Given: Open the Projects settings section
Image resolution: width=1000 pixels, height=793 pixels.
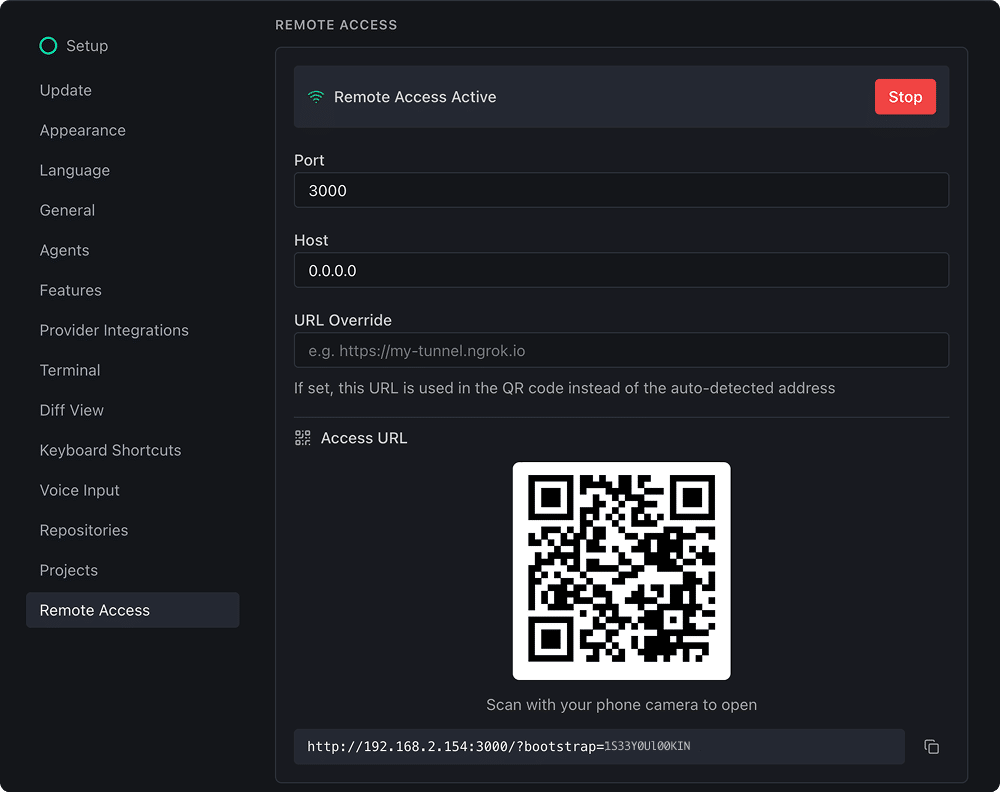Looking at the screenshot, I should [x=69, y=570].
